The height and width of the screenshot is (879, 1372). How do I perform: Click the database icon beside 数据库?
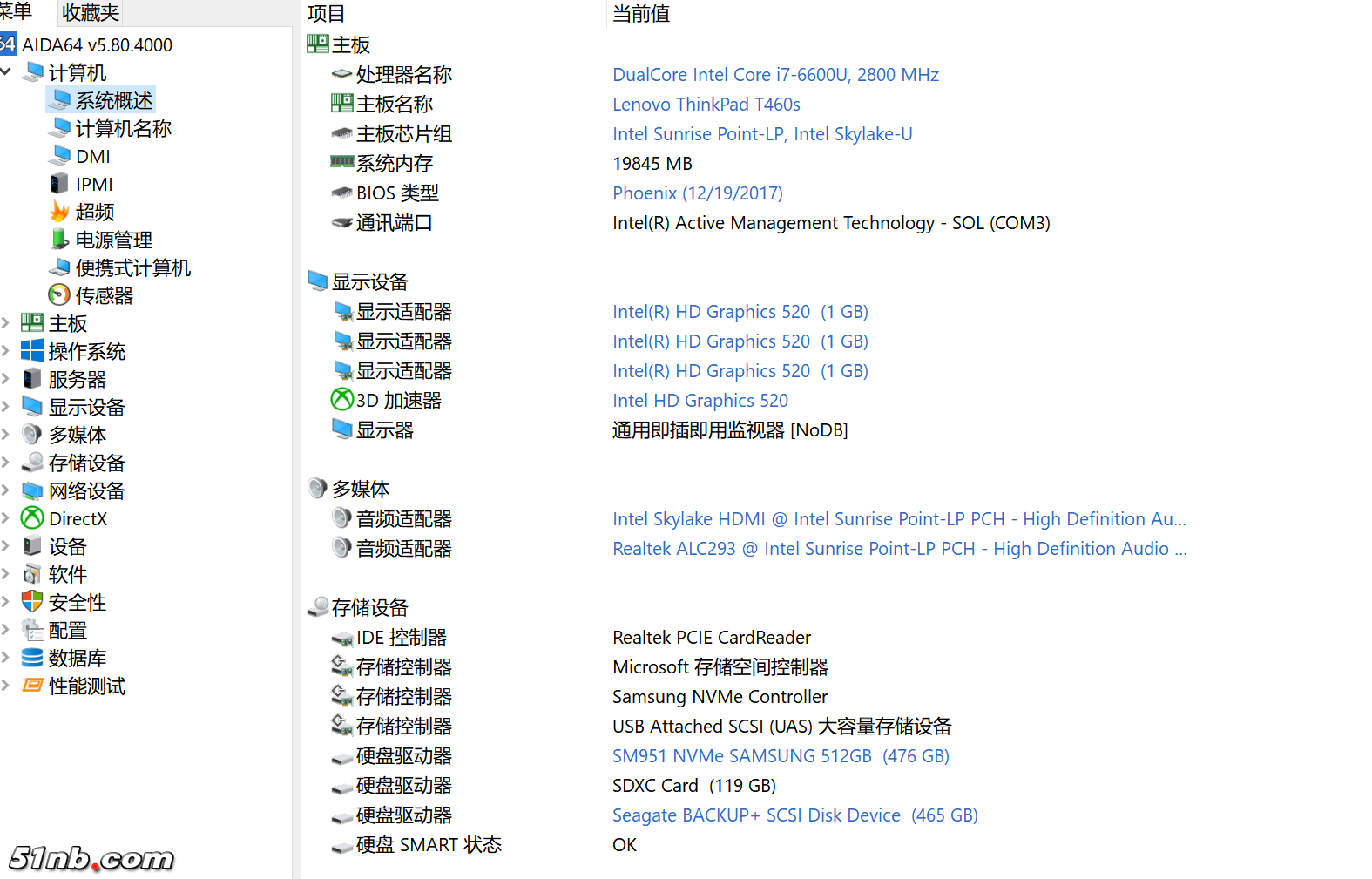32,658
